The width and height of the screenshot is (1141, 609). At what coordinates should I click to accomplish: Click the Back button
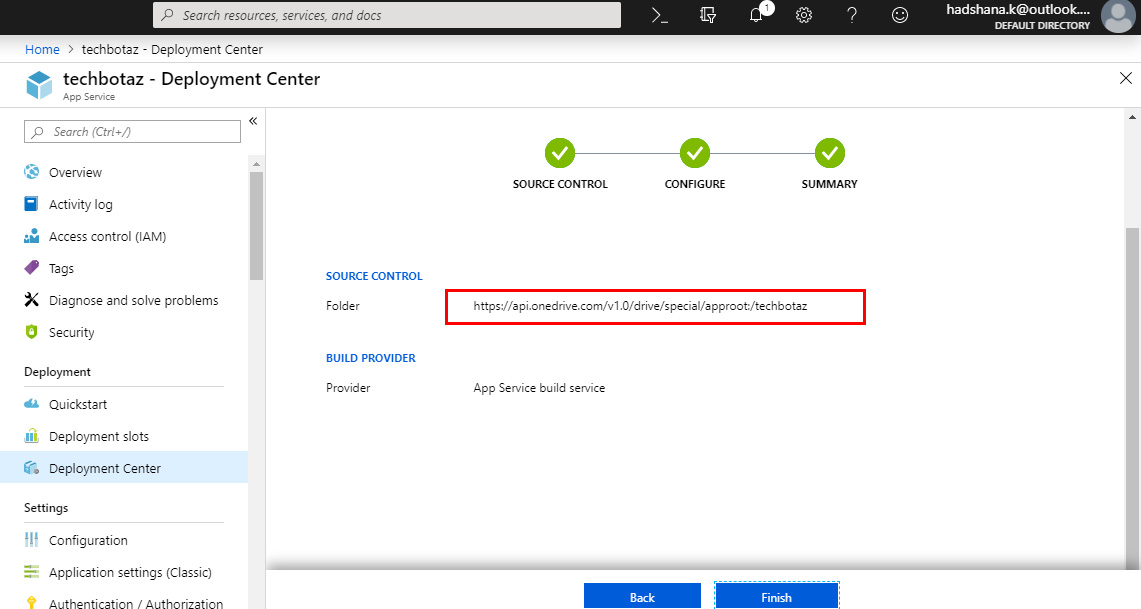(x=642, y=597)
